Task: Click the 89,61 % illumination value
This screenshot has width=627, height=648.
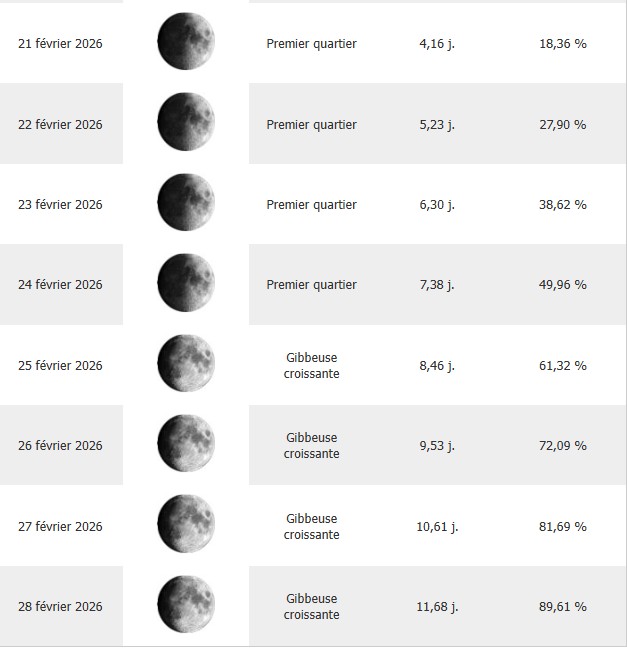Action: pos(562,607)
